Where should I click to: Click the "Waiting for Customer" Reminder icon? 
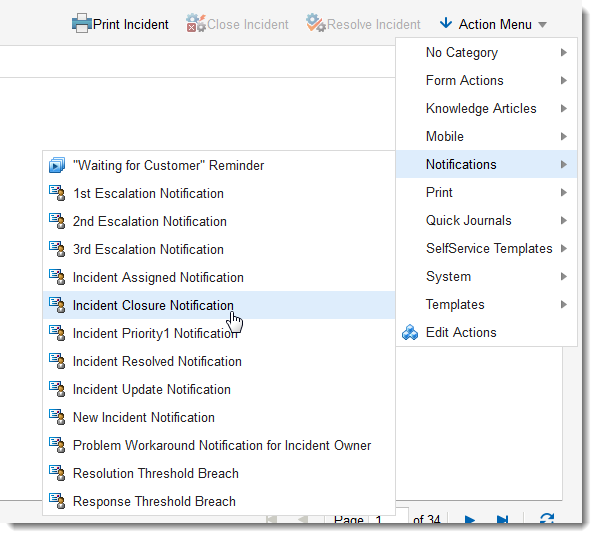(57, 165)
